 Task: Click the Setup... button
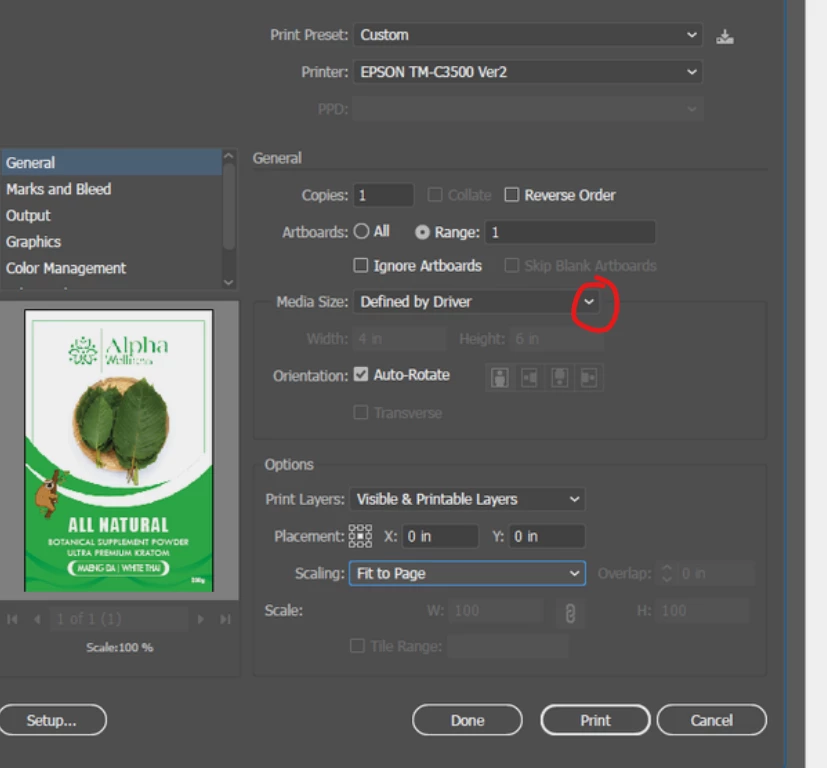tap(52, 720)
